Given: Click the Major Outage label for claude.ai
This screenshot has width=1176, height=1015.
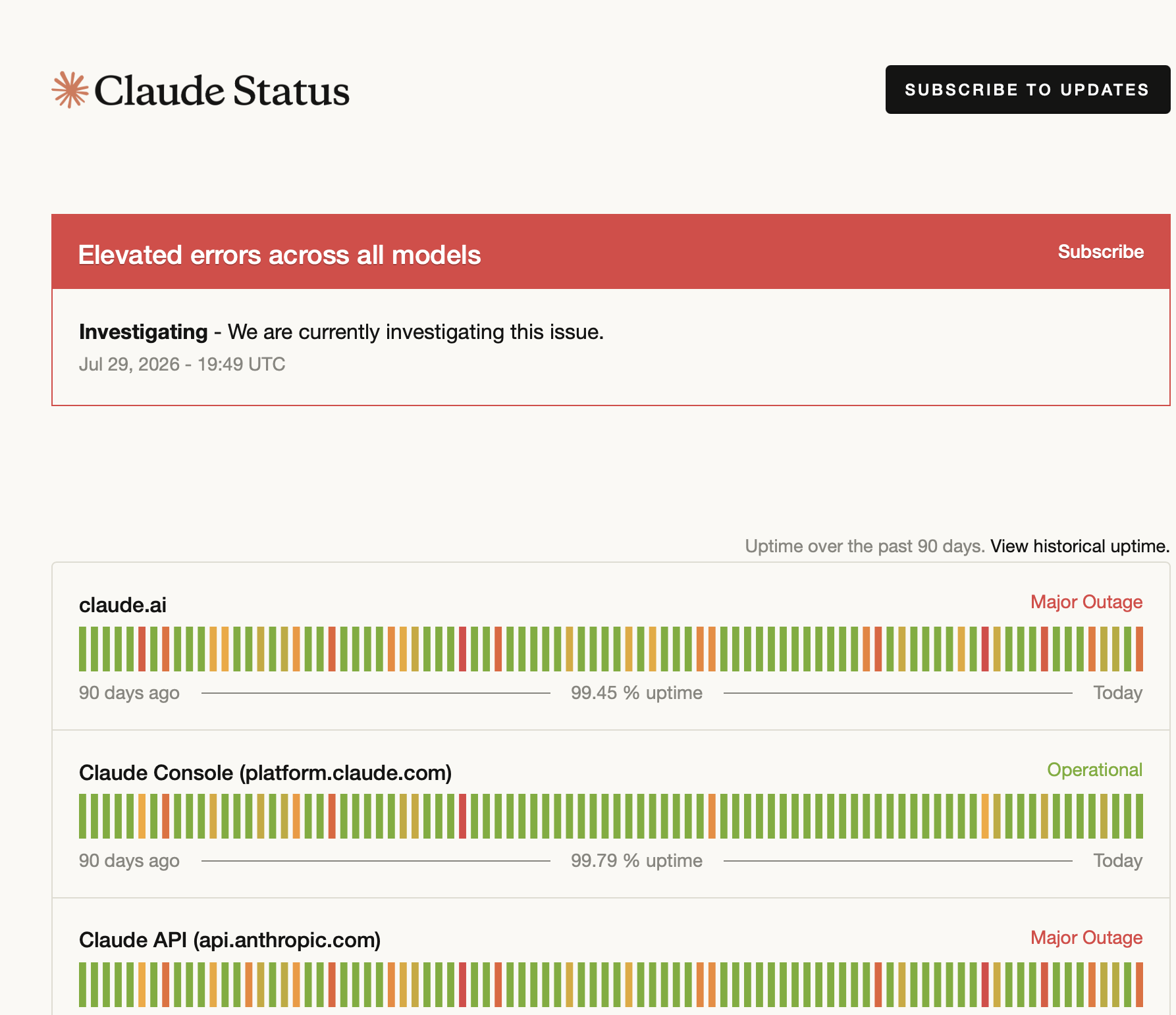Looking at the screenshot, I should tap(1086, 602).
